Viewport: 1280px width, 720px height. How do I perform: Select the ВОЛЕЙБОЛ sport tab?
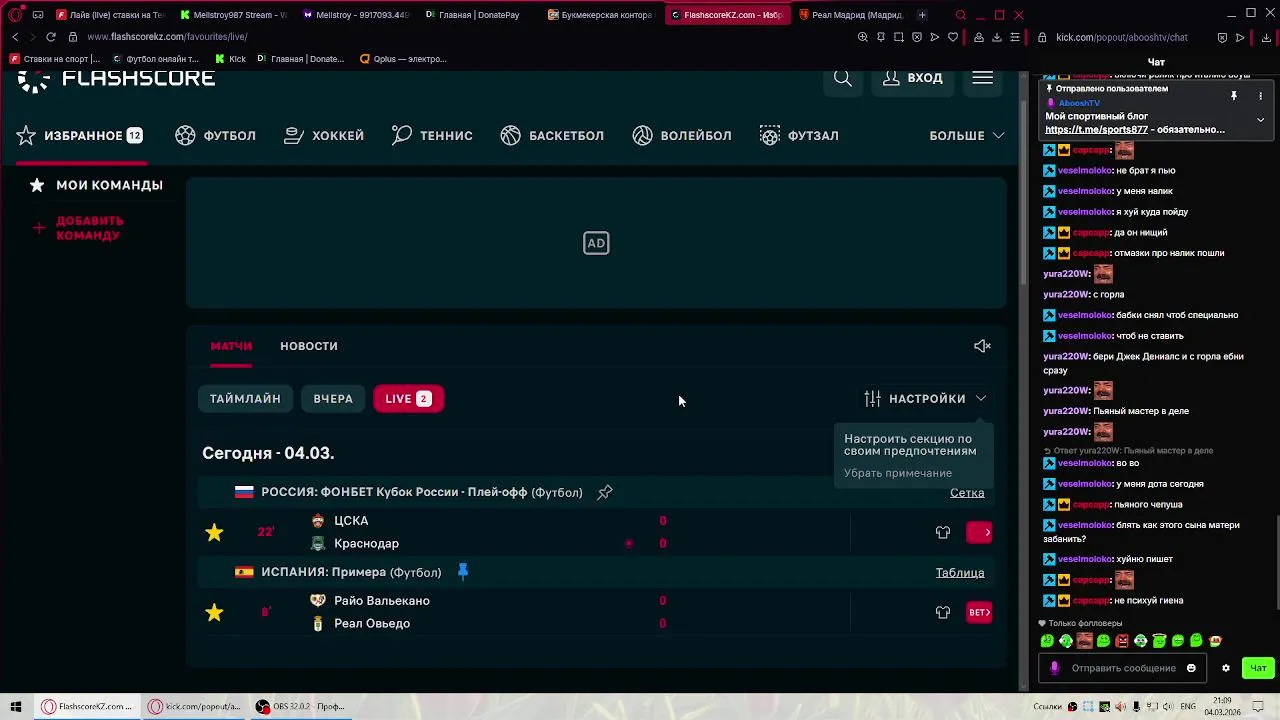[682, 136]
